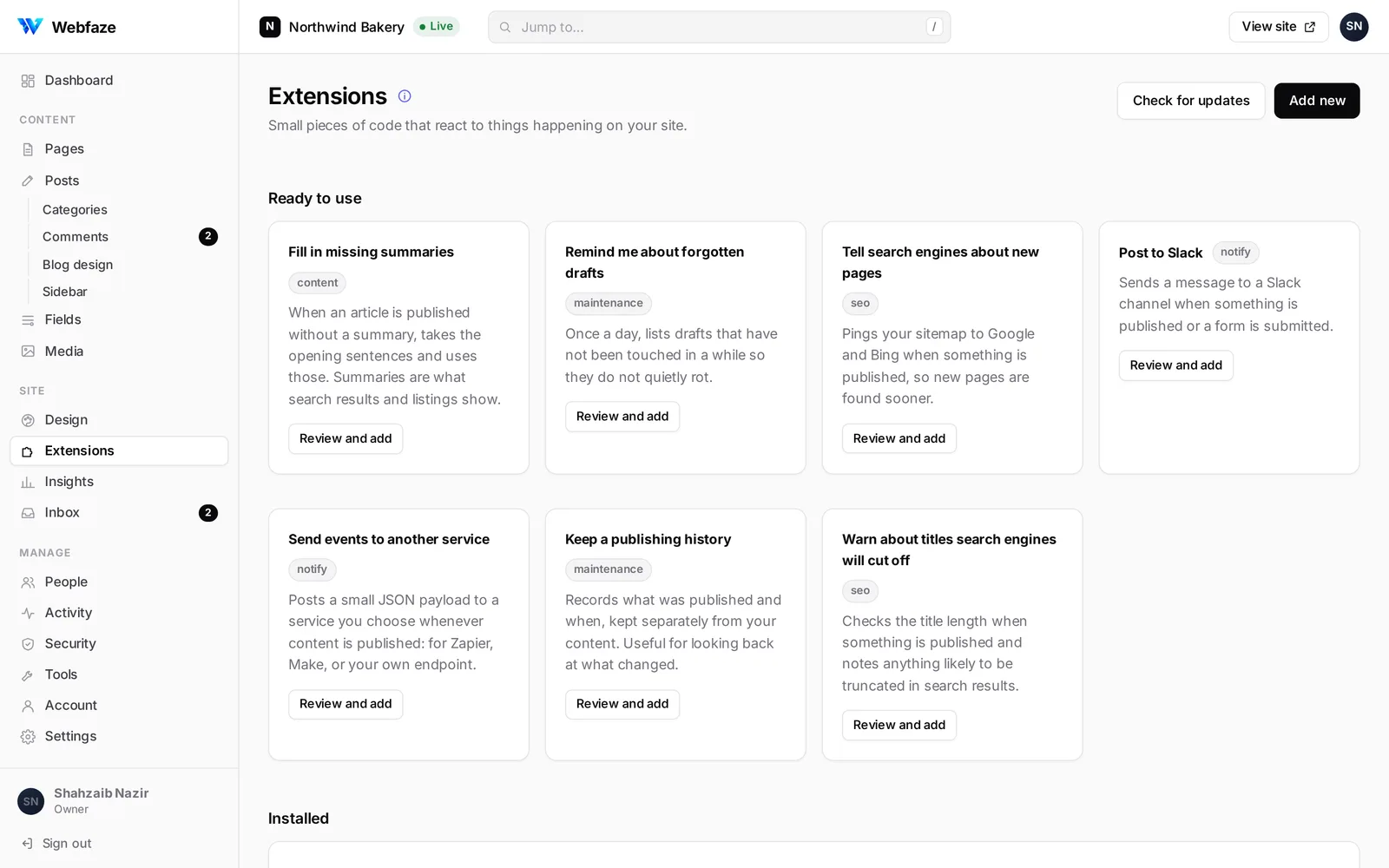
Task: Click the People icon in sidebar
Action: tap(28, 582)
